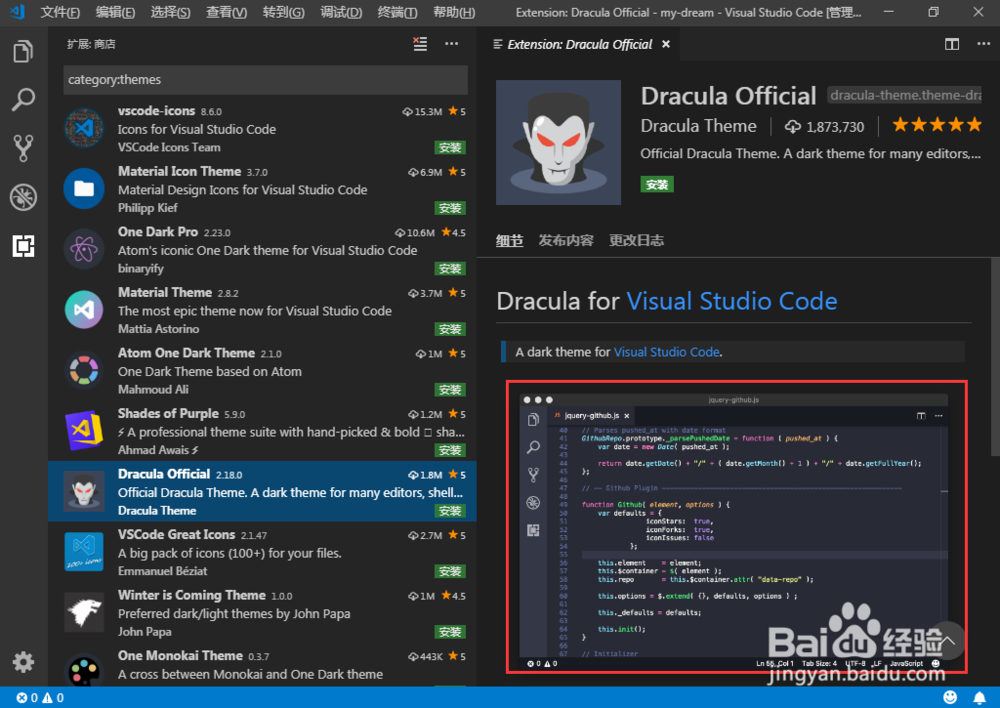The height and width of the screenshot is (708, 1000).
Task: Open the Debug view in activity bar
Action: [23, 197]
